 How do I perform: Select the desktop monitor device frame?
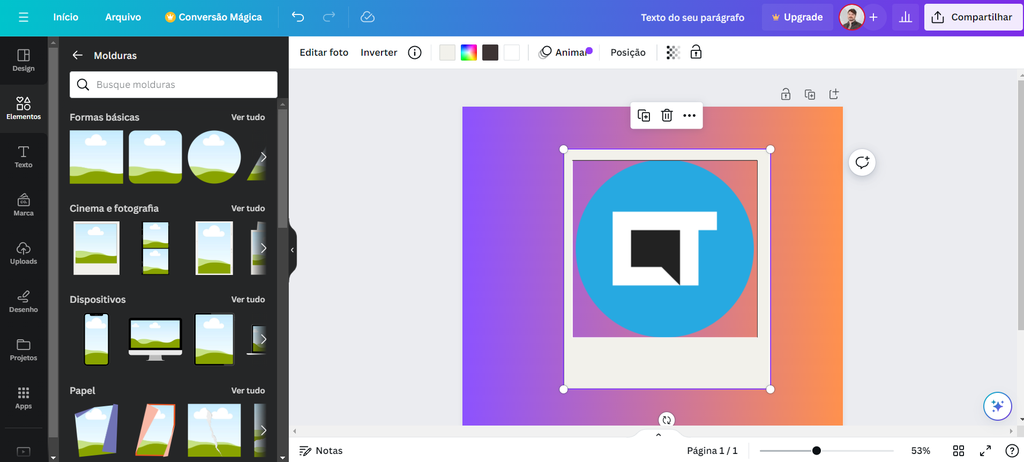(x=155, y=339)
